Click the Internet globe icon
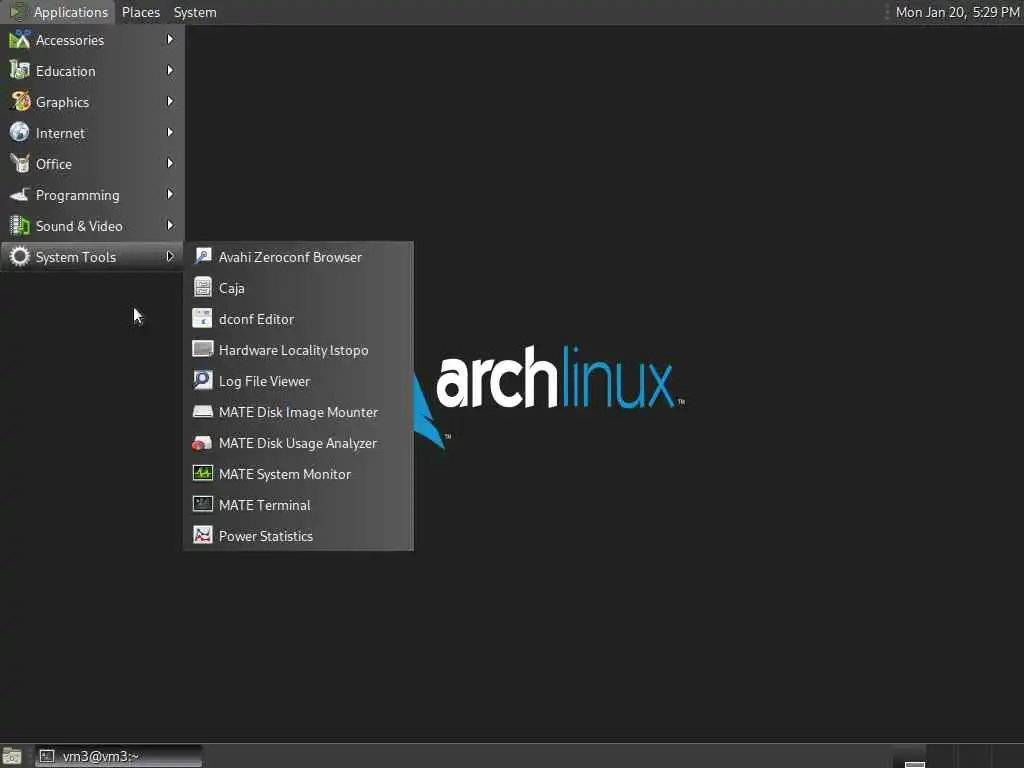Screen dimensions: 1024x768 [20, 133]
